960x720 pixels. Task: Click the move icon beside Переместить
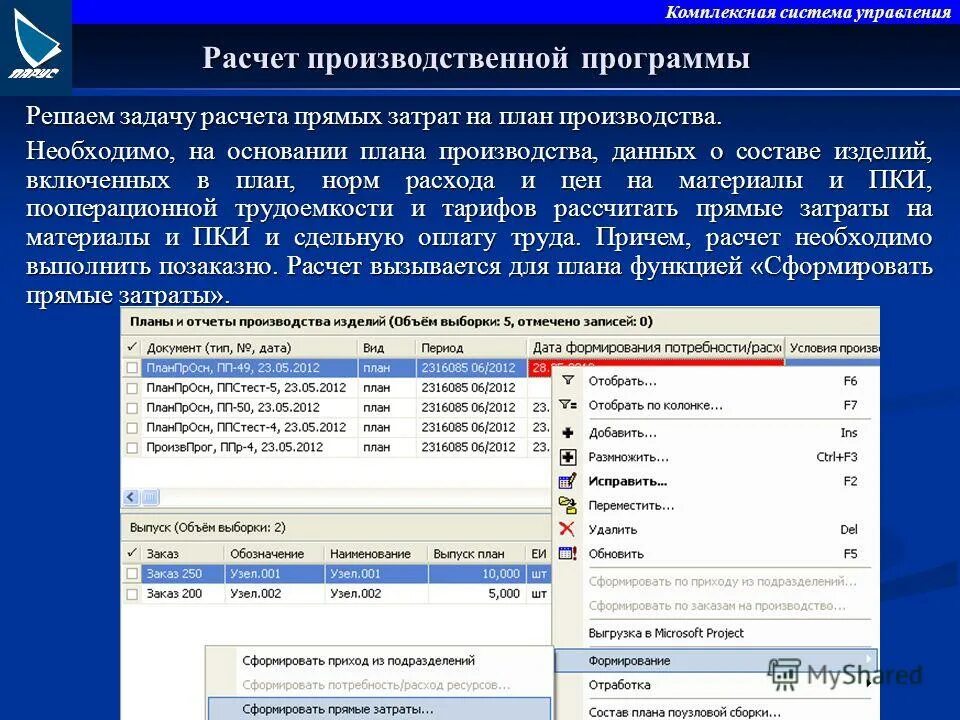(x=566, y=504)
